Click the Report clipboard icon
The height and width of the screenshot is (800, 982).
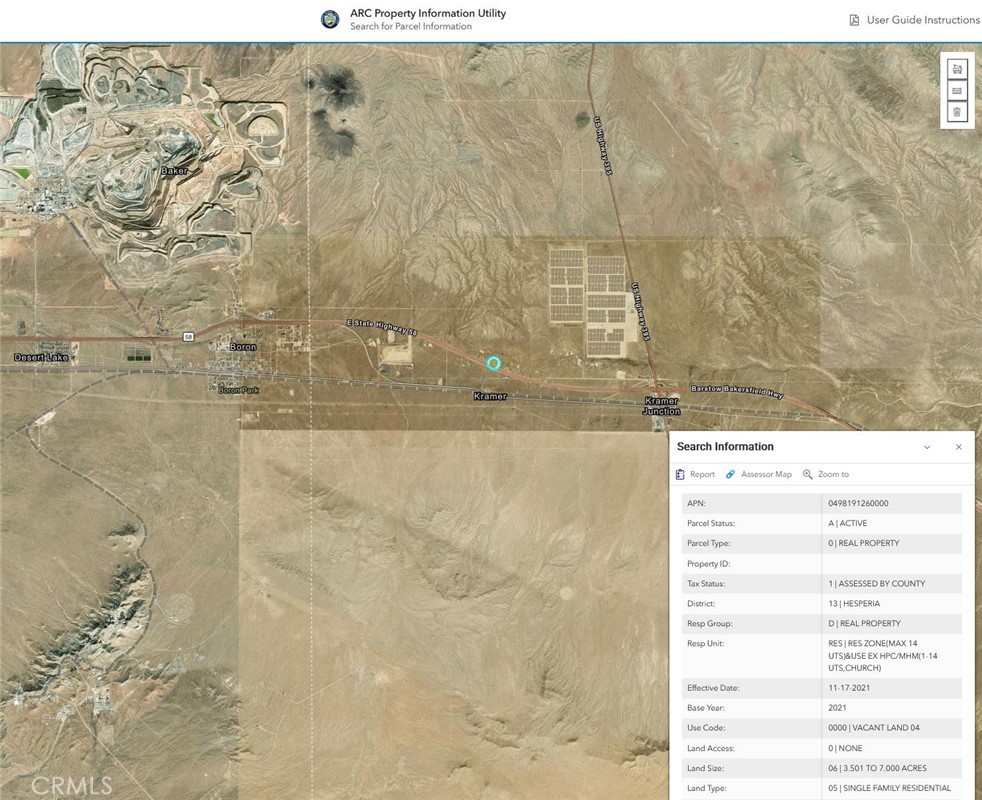coord(681,474)
